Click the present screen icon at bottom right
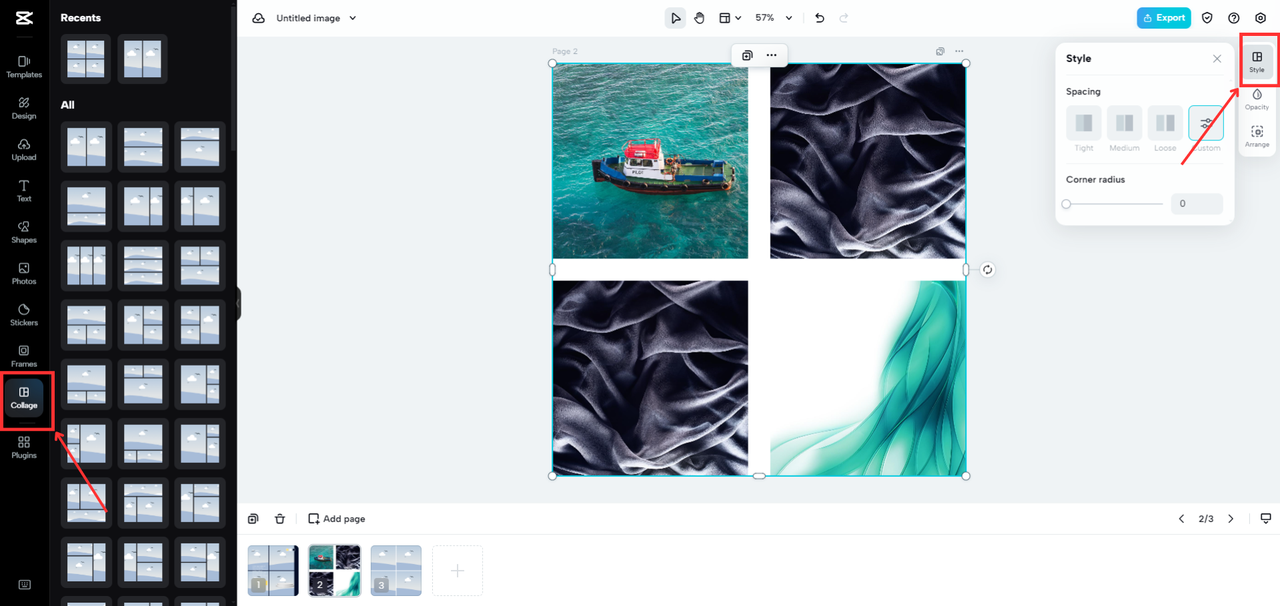This screenshot has width=1280, height=606. pyautogui.click(x=1265, y=519)
